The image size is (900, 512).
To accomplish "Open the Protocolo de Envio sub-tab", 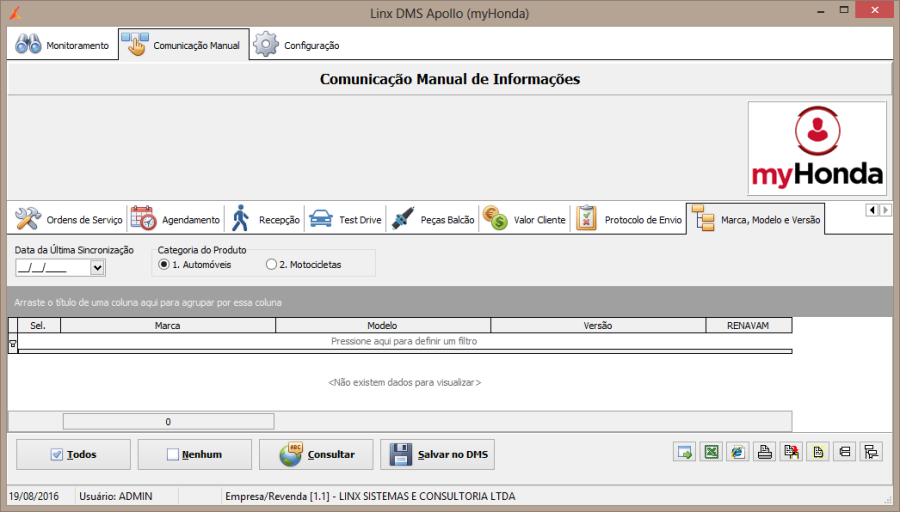I will coord(629,219).
